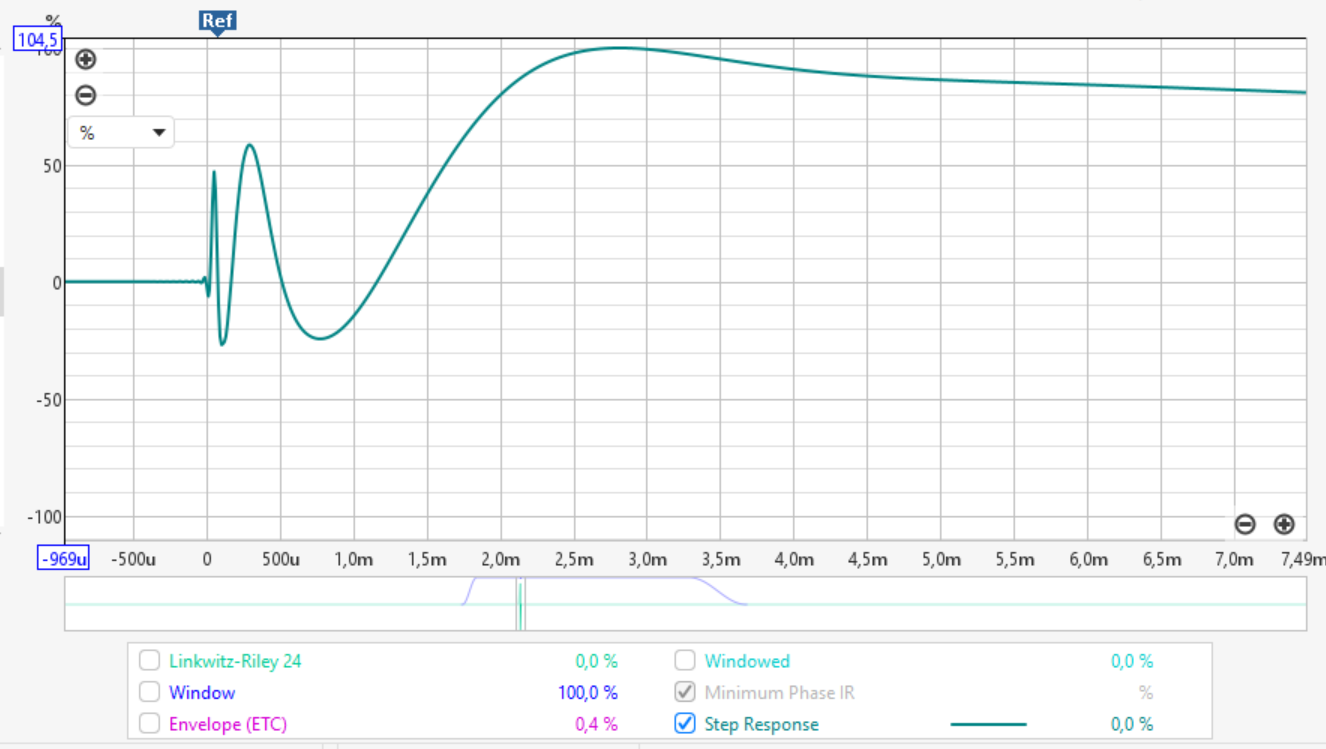Zoom out the horizontal time axis
The width and height of the screenshot is (1326, 749).
tap(1245, 524)
